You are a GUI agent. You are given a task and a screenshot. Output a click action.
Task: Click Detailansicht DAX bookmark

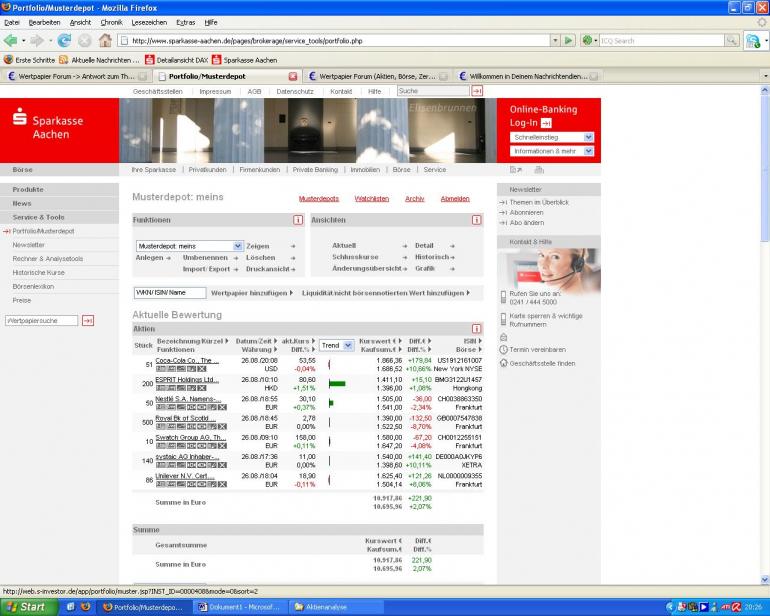(x=177, y=60)
